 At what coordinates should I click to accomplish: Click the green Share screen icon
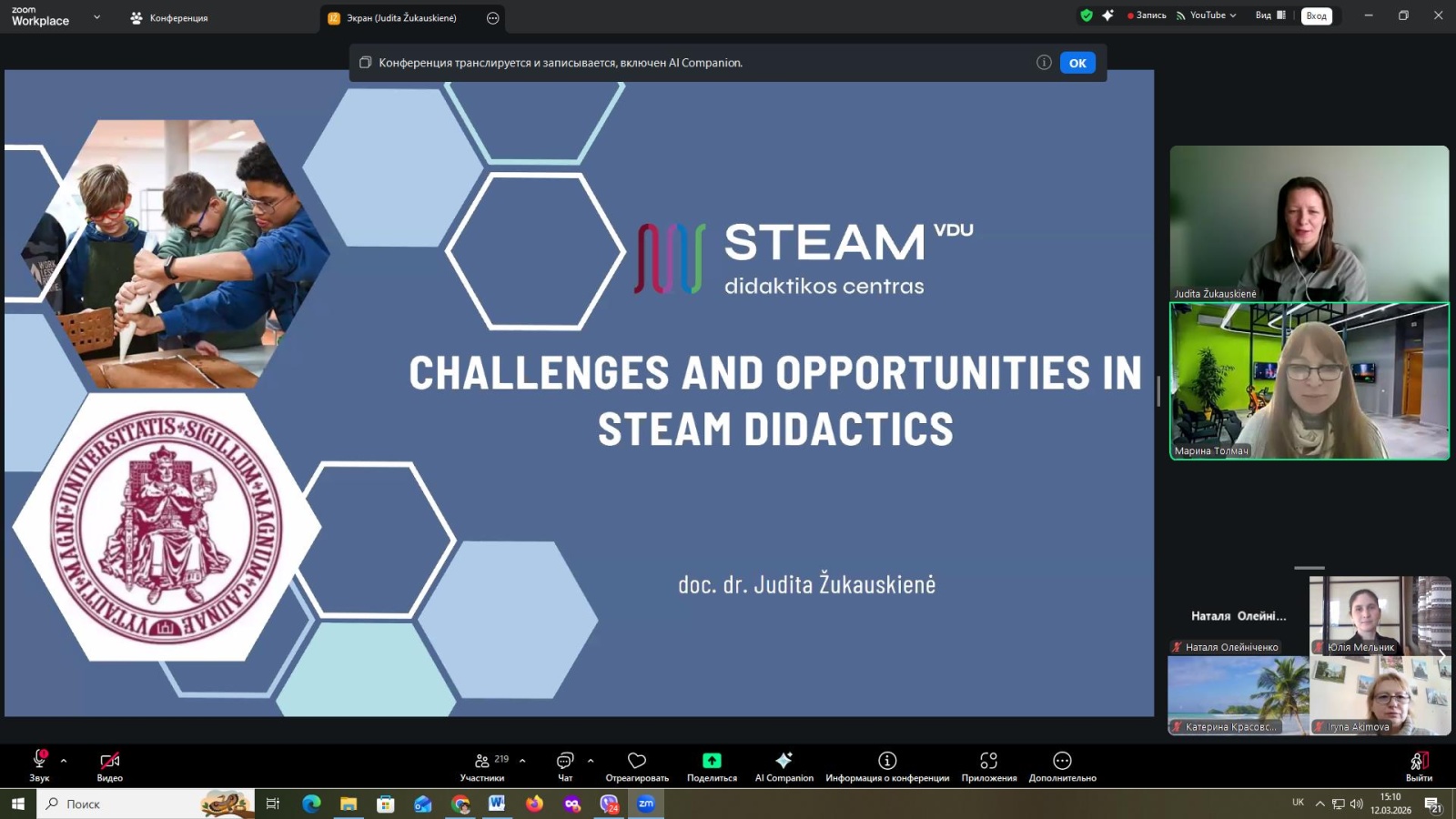[x=712, y=761]
